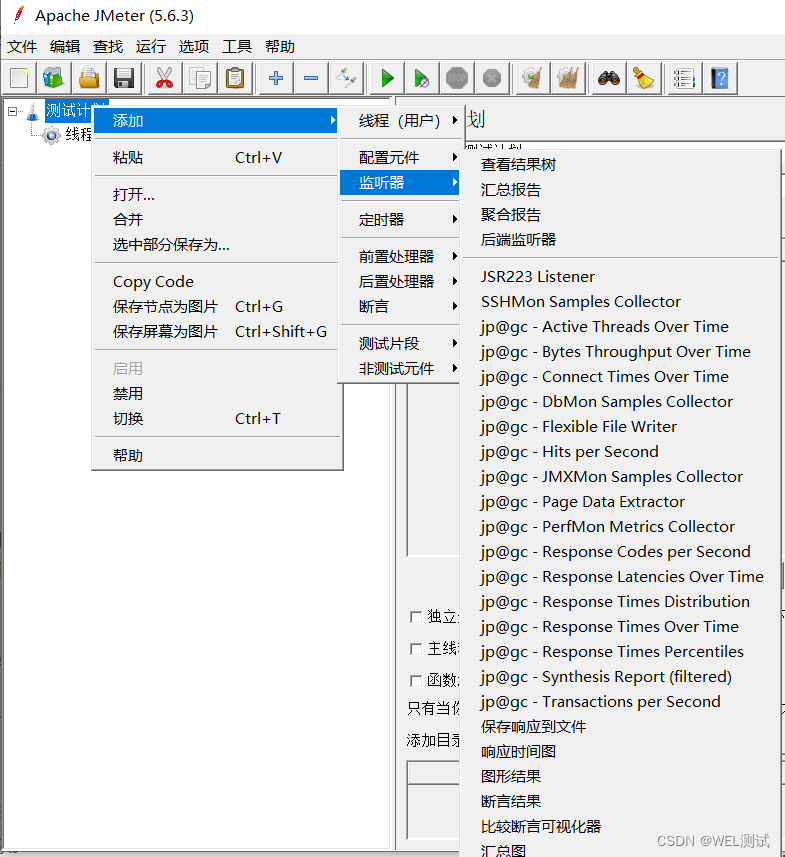The width and height of the screenshot is (785, 857).
Task: Expand the 线程（用户）submenu
Action: tap(400, 120)
